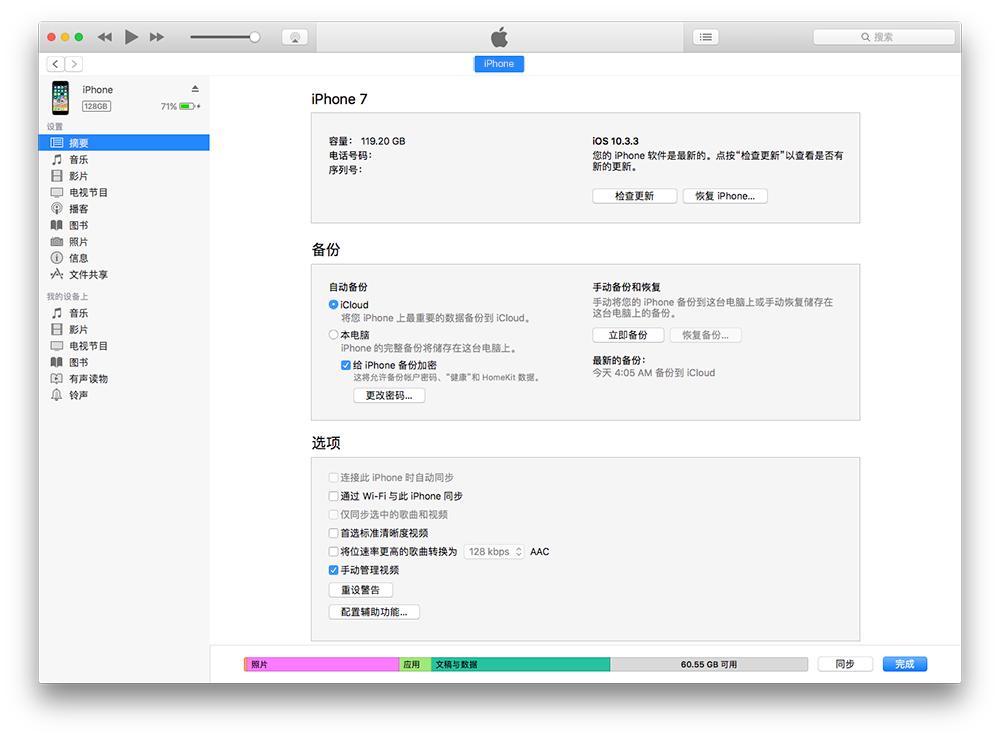Open 文件共享 in the sidebar
The width and height of the screenshot is (1000, 738).
point(124,275)
